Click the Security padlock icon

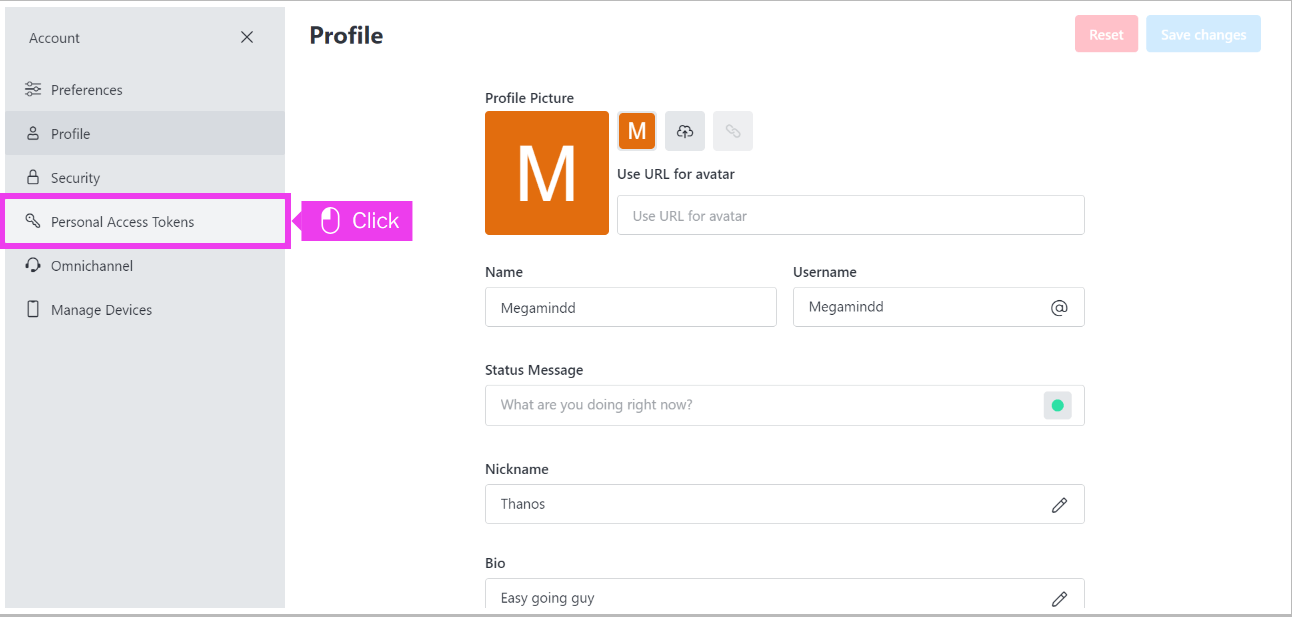pyautogui.click(x=33, y=177)
